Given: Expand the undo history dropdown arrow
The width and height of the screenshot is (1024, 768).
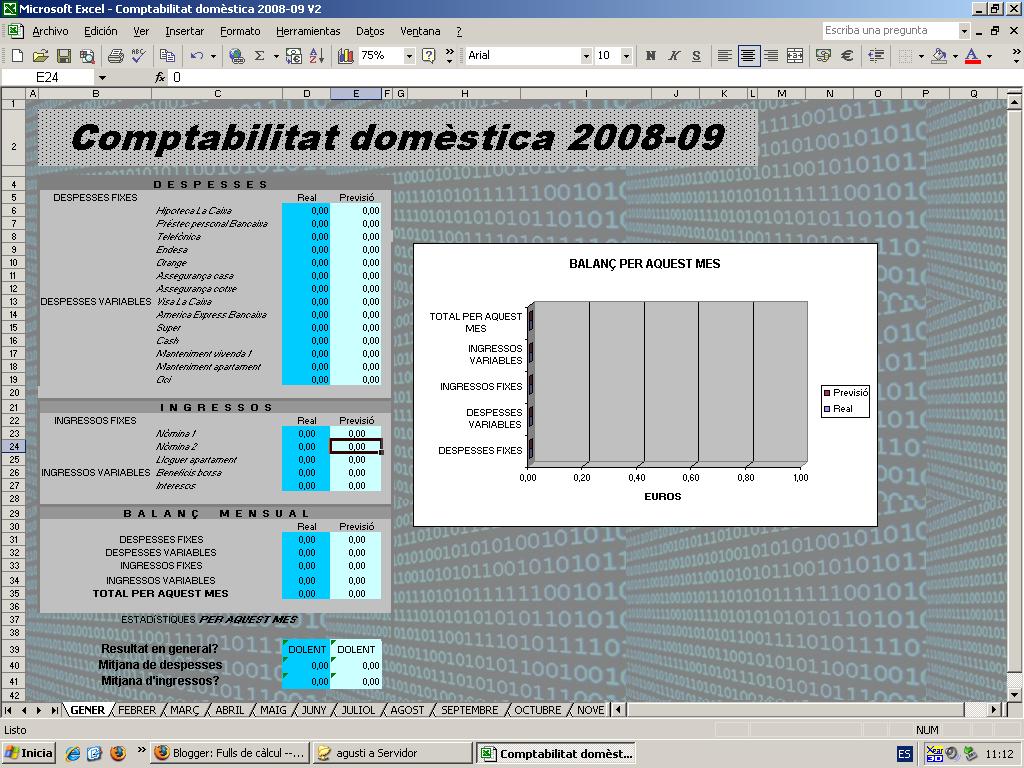Looking at the screenshot, I should point(213,56).
